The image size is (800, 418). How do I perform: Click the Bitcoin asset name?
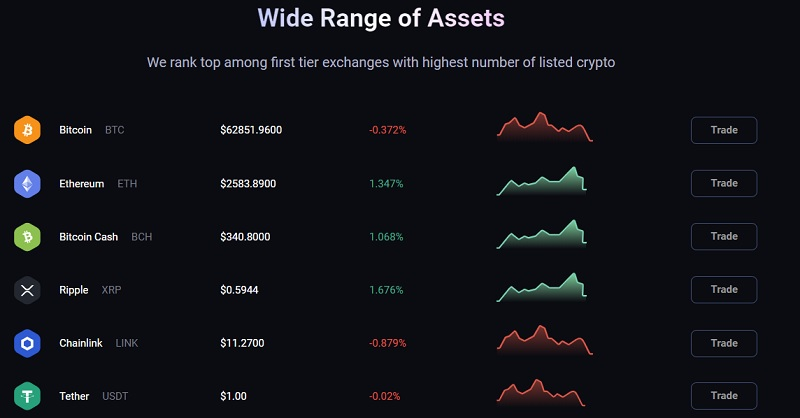coord(76,130)
